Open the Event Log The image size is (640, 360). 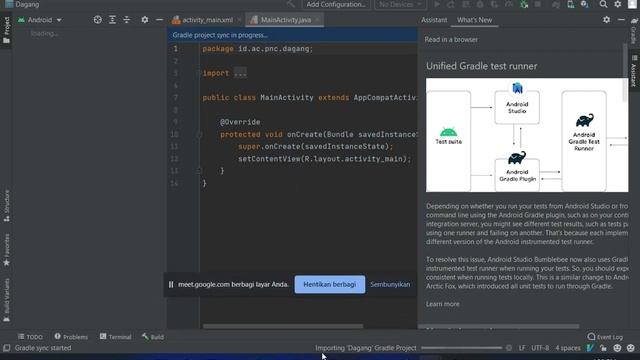(x=605, y=337)
